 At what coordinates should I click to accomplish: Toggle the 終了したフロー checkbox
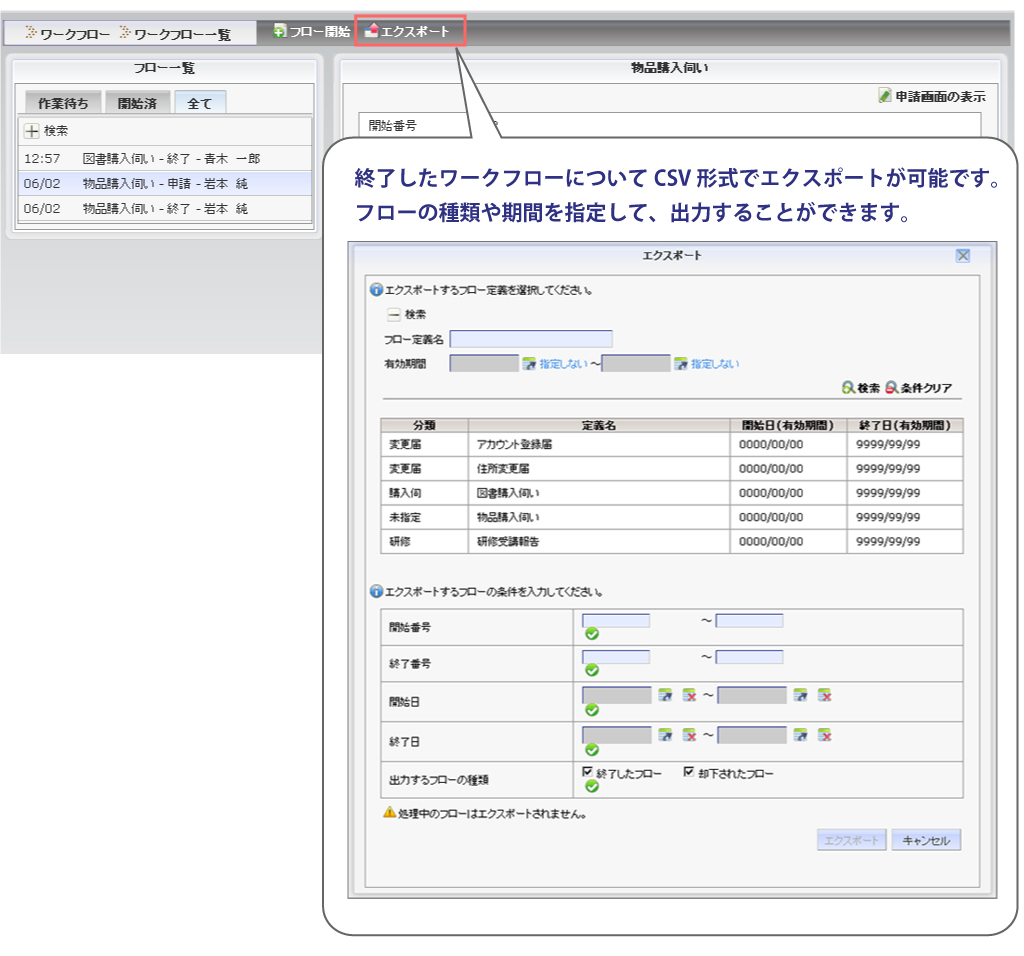point(587,772)
